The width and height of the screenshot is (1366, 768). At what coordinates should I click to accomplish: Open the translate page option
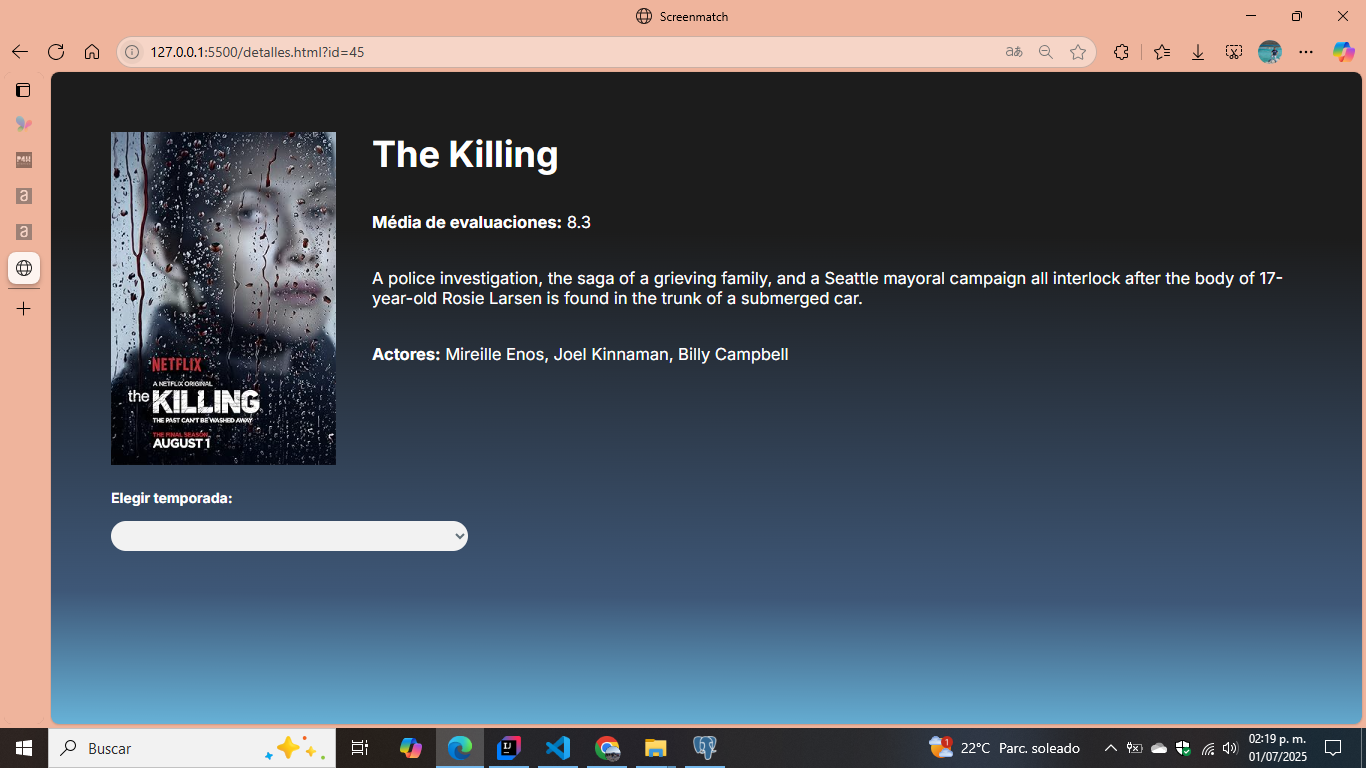click(x=1014, y=52)
